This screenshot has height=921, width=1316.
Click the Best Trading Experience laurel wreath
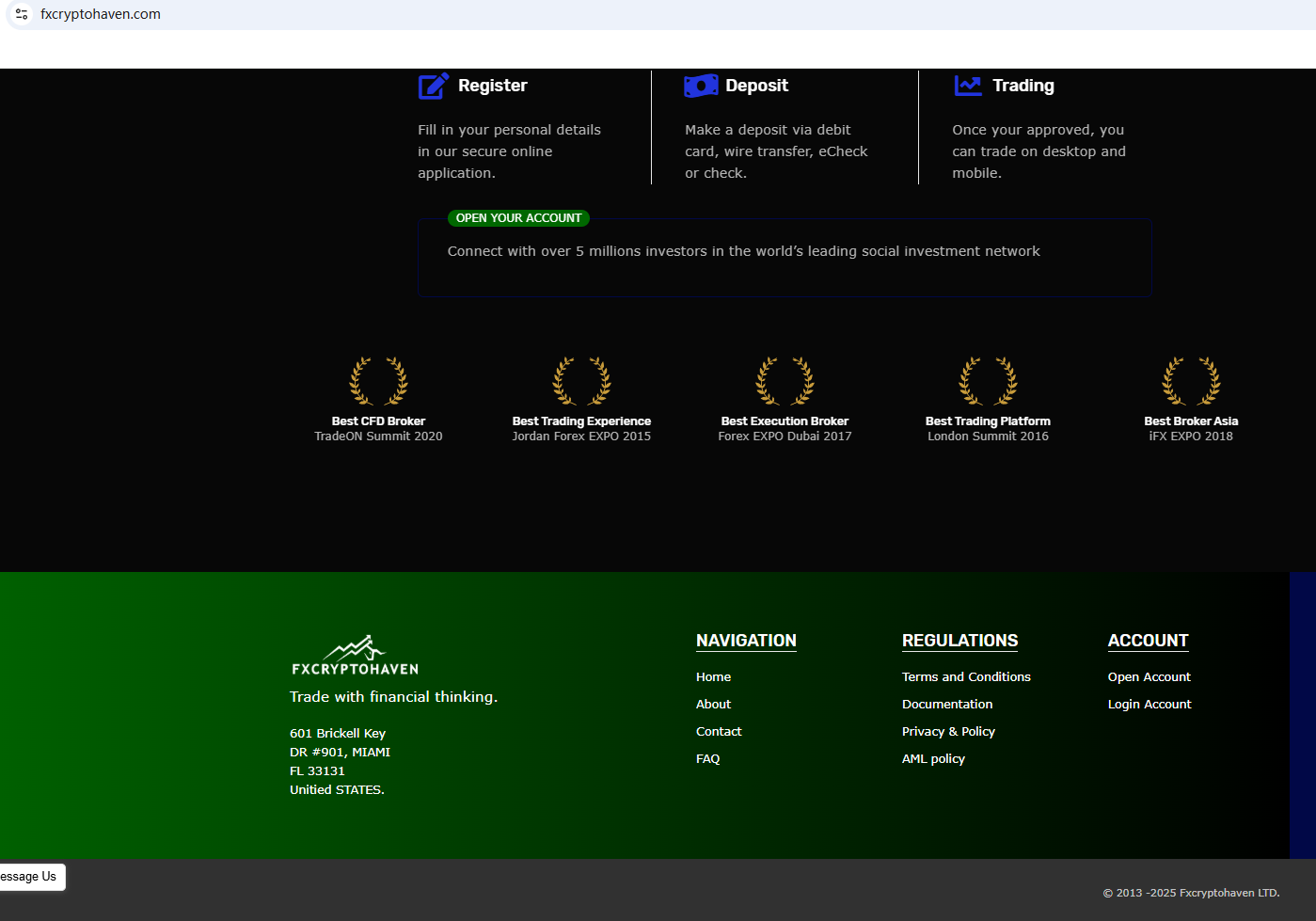click(581, 381)
